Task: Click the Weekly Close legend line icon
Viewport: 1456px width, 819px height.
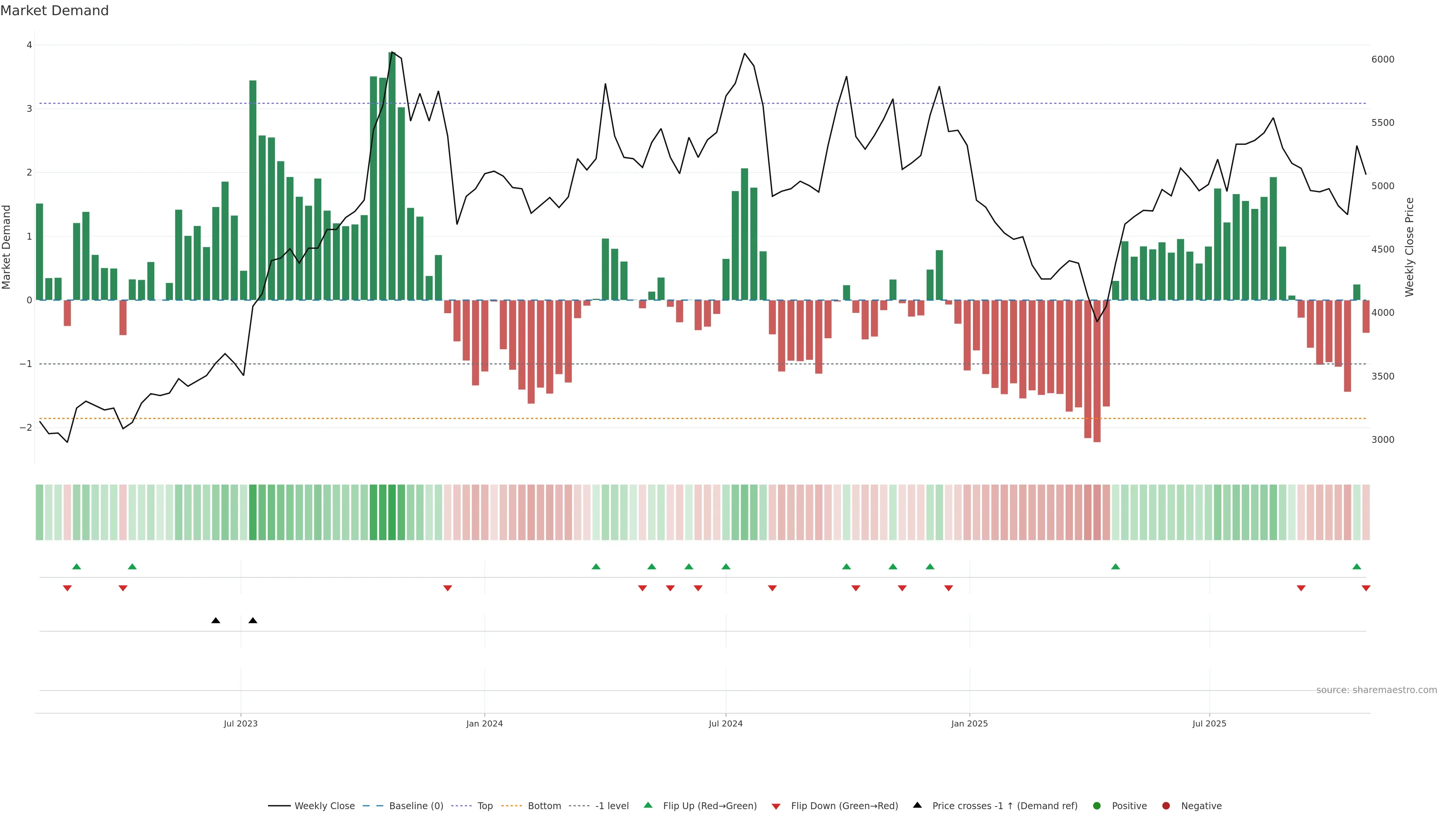Action: [x=279, y=806]
